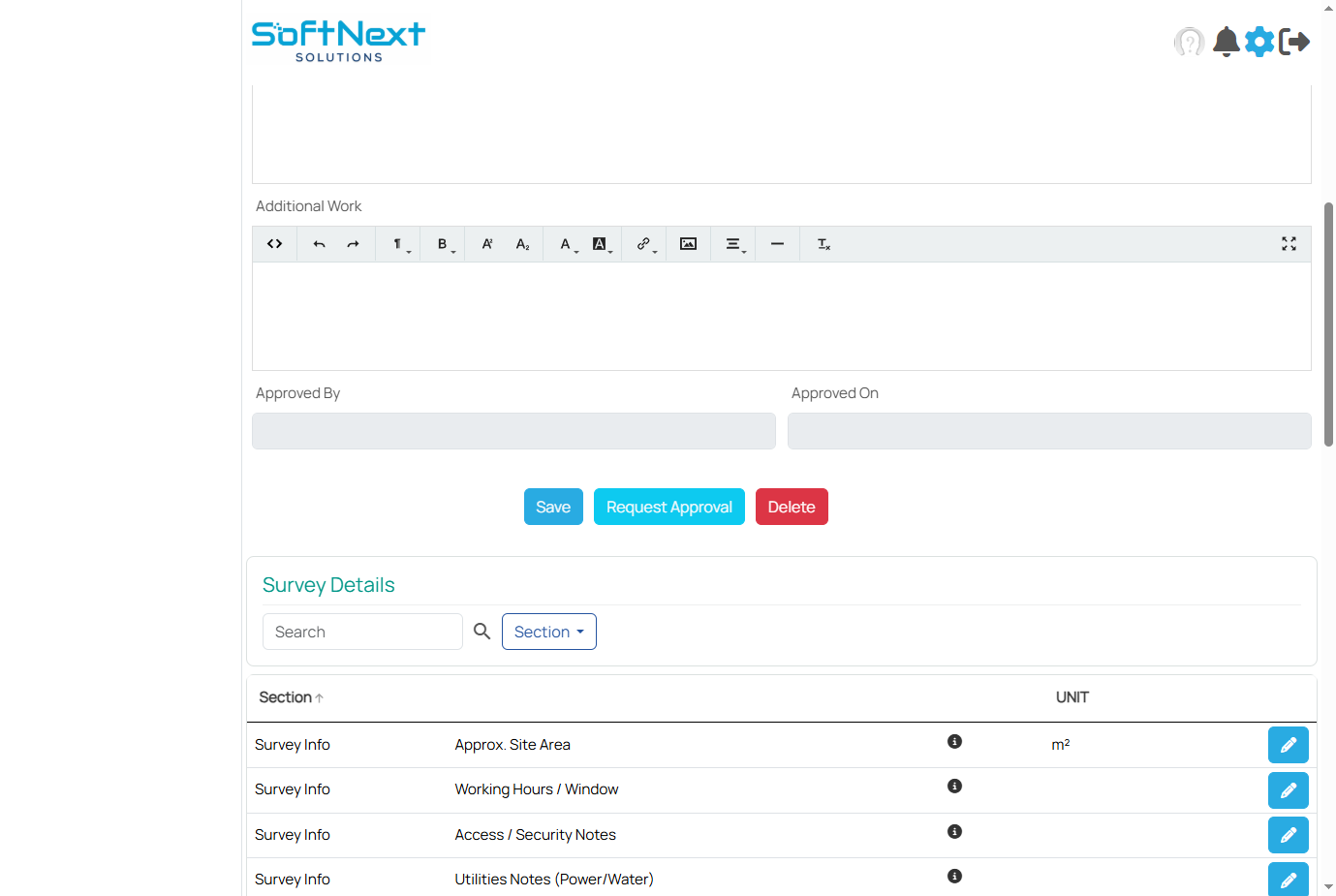Click the Request Approval button

click(x=668, y=506)
